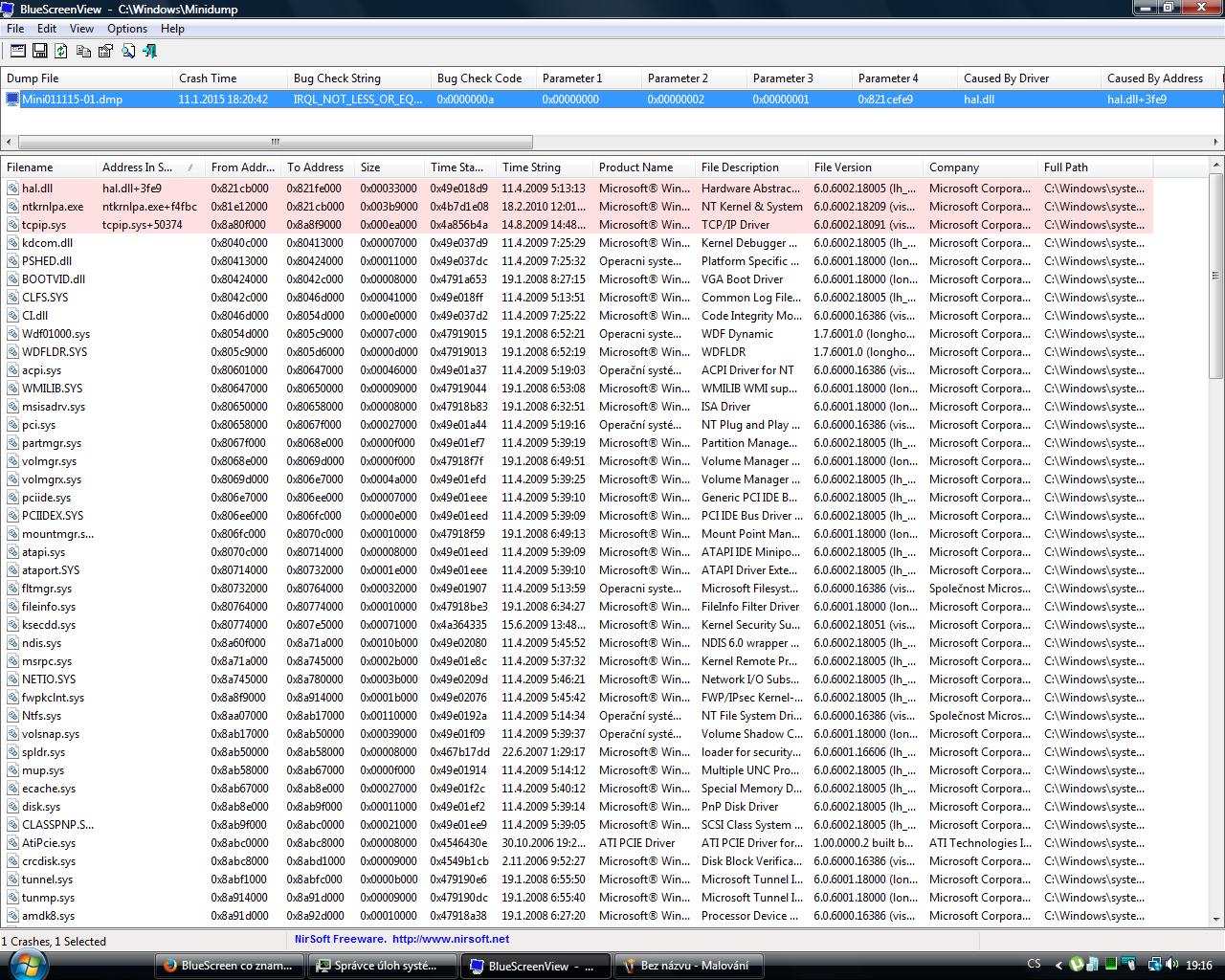Click the crash time 11.1.2015 18:20:42
The image size is (1225, 980).
coord(223,99)
